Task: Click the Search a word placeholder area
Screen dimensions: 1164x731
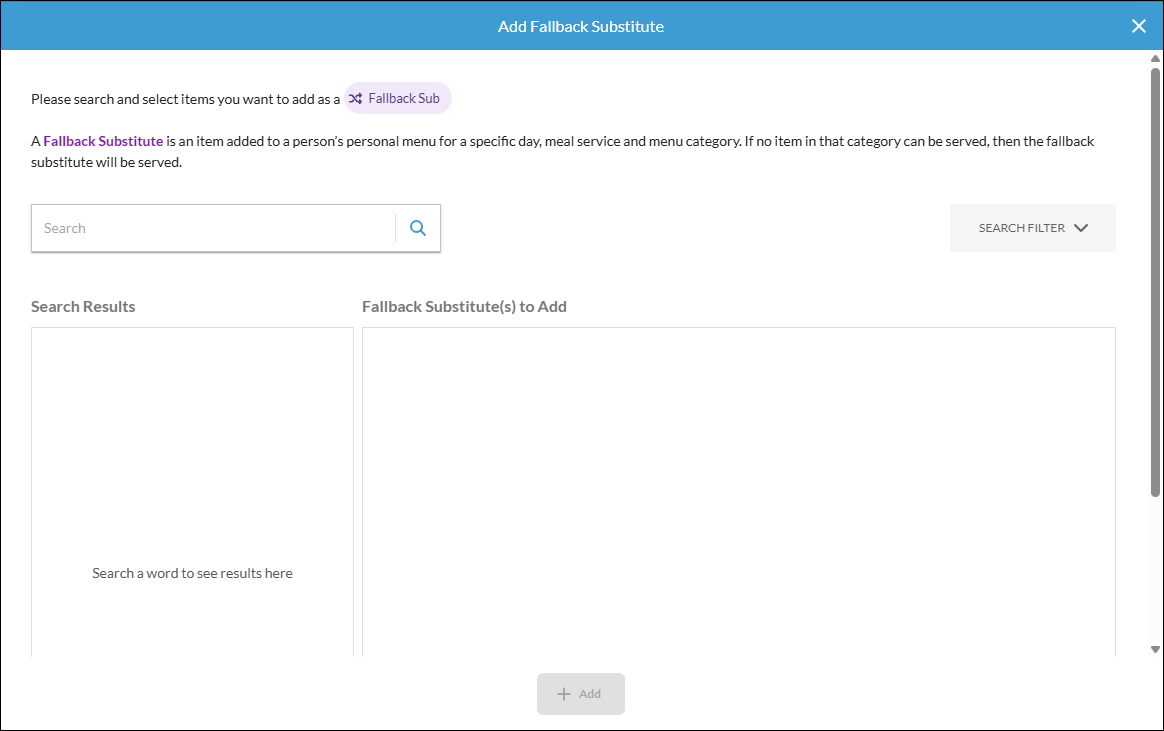Action: coord(192,572)
